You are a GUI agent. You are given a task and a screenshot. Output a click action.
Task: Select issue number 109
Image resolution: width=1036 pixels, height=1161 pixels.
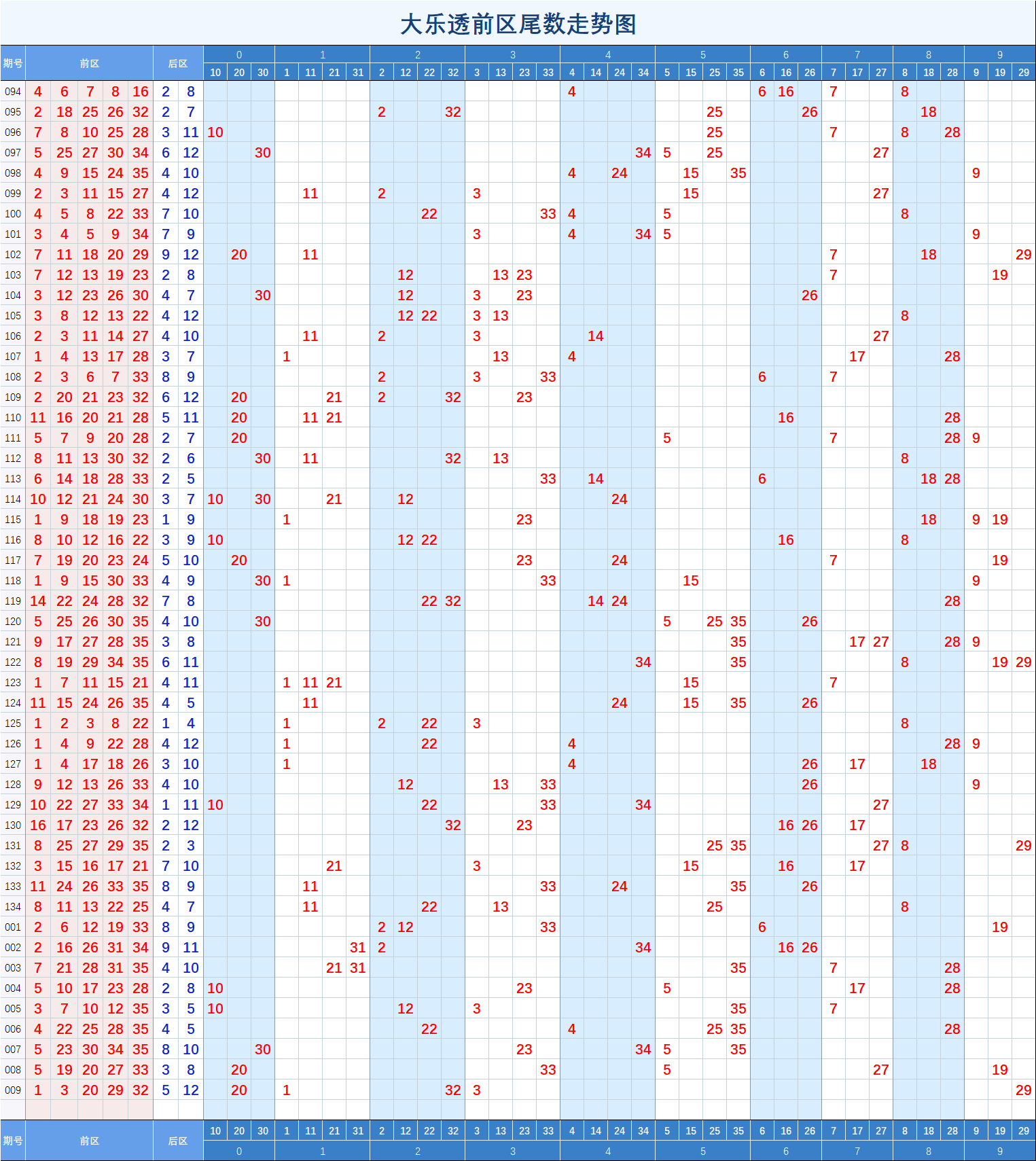click(x=13, y=397)
